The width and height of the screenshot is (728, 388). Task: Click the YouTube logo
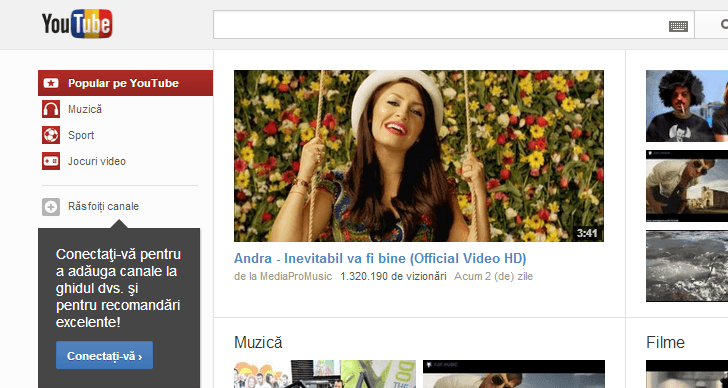click(77, 24)
